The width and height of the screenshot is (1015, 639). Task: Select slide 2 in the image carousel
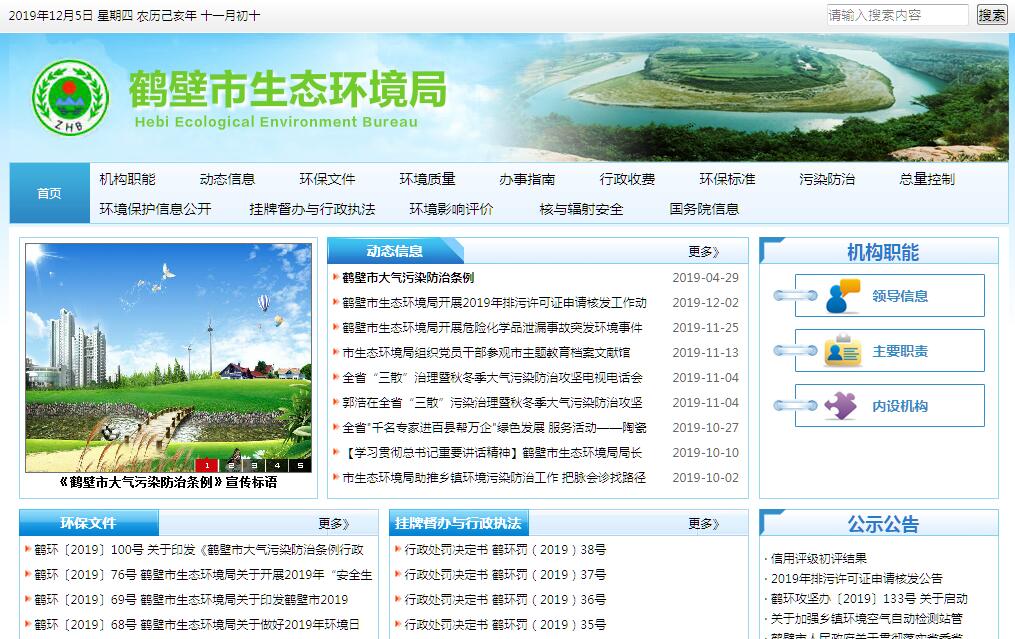[230, 465]
